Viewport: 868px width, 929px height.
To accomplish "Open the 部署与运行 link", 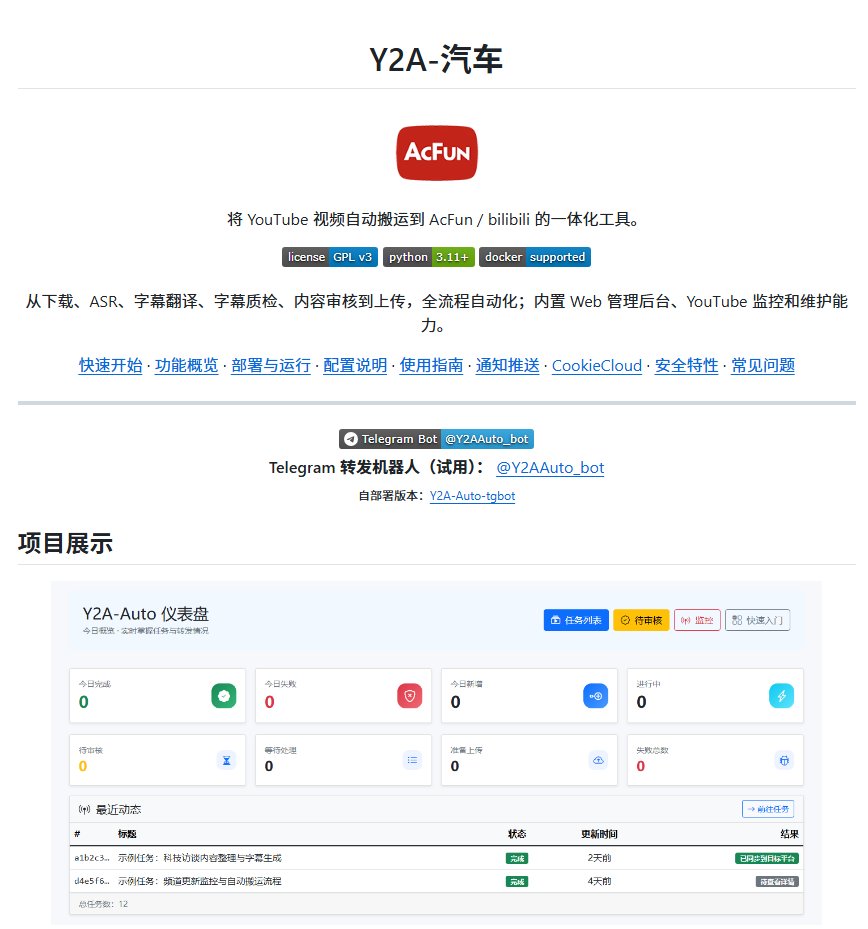I will pos(271,366).
